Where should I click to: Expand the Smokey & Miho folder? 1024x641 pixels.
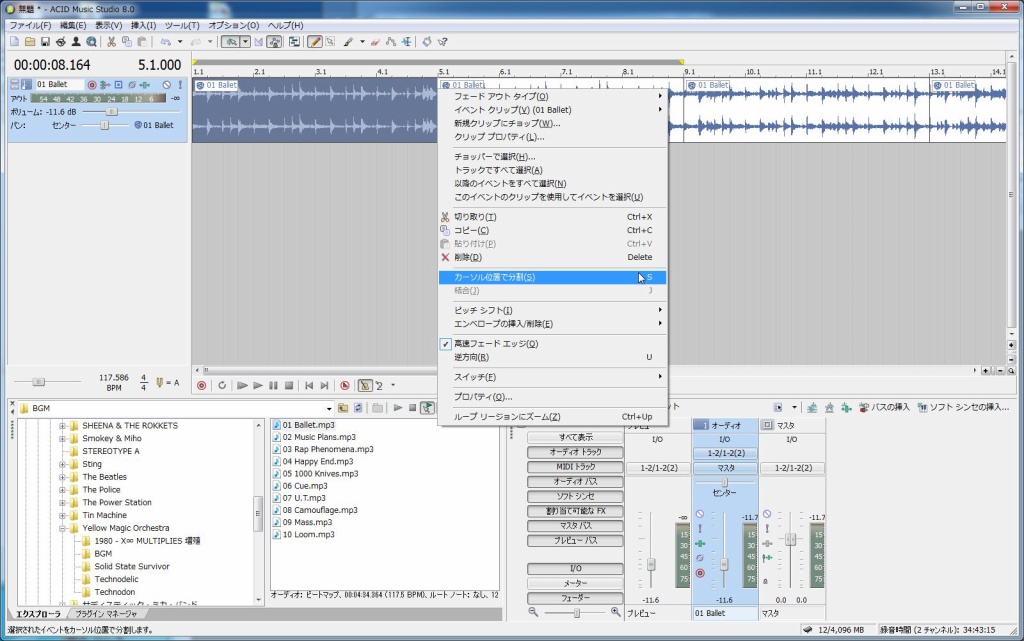tap(63, 439)
